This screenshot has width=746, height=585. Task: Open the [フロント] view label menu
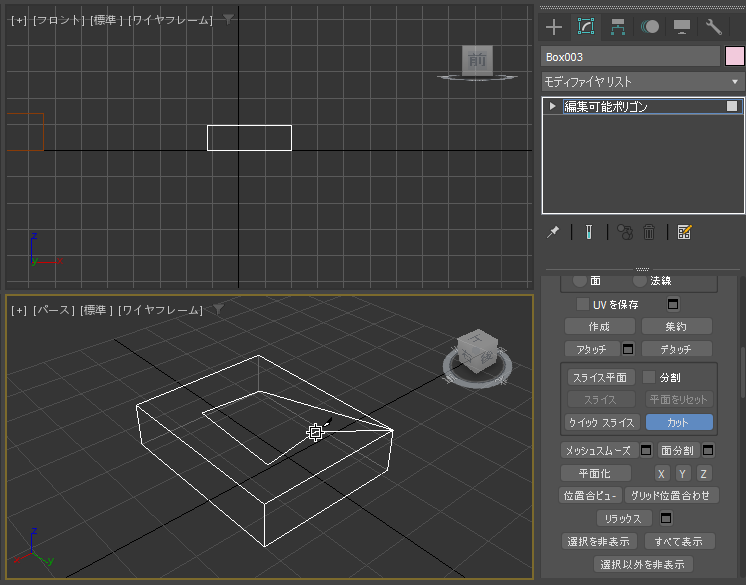(59, 20)
